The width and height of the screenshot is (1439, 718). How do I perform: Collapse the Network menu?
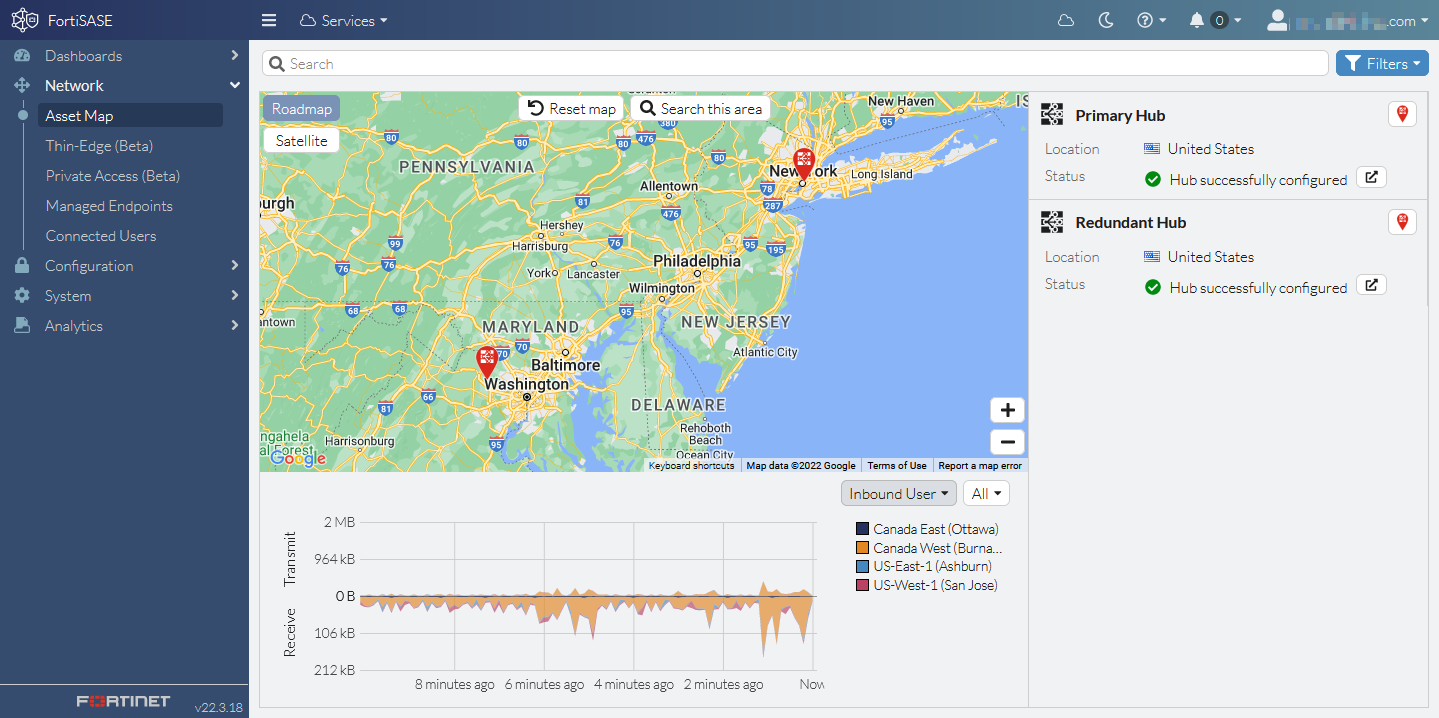(x=124, y=86)
